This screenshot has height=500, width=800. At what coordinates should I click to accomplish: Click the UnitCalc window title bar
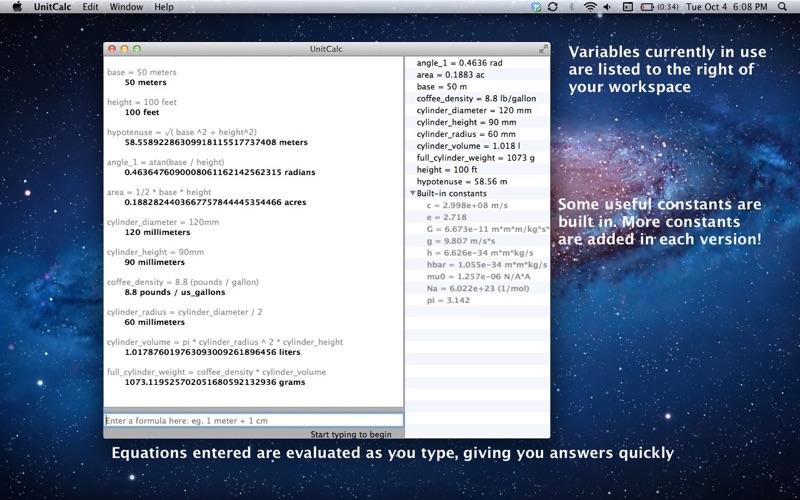point(327,49)
